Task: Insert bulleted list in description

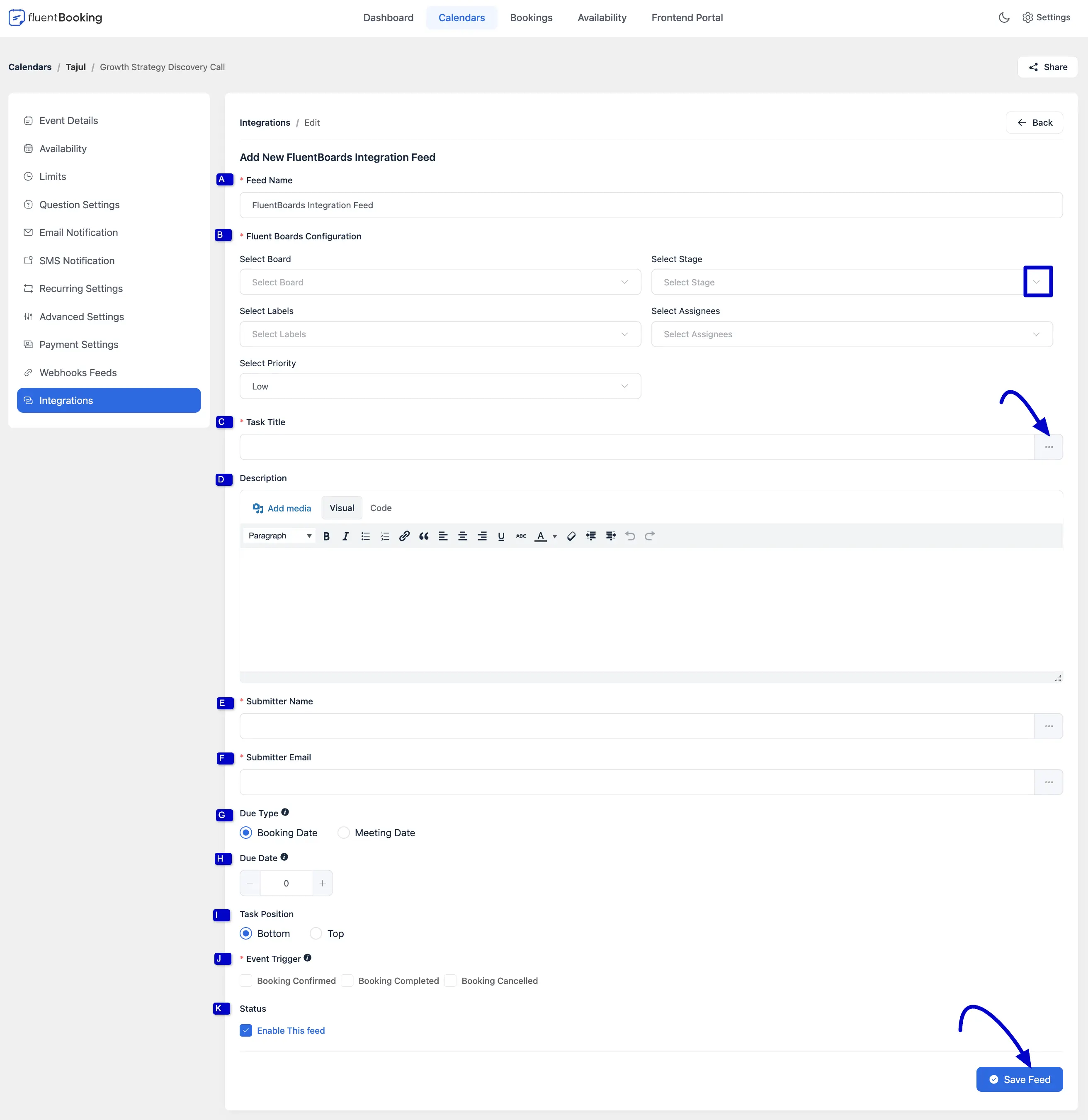Action: 365,536
